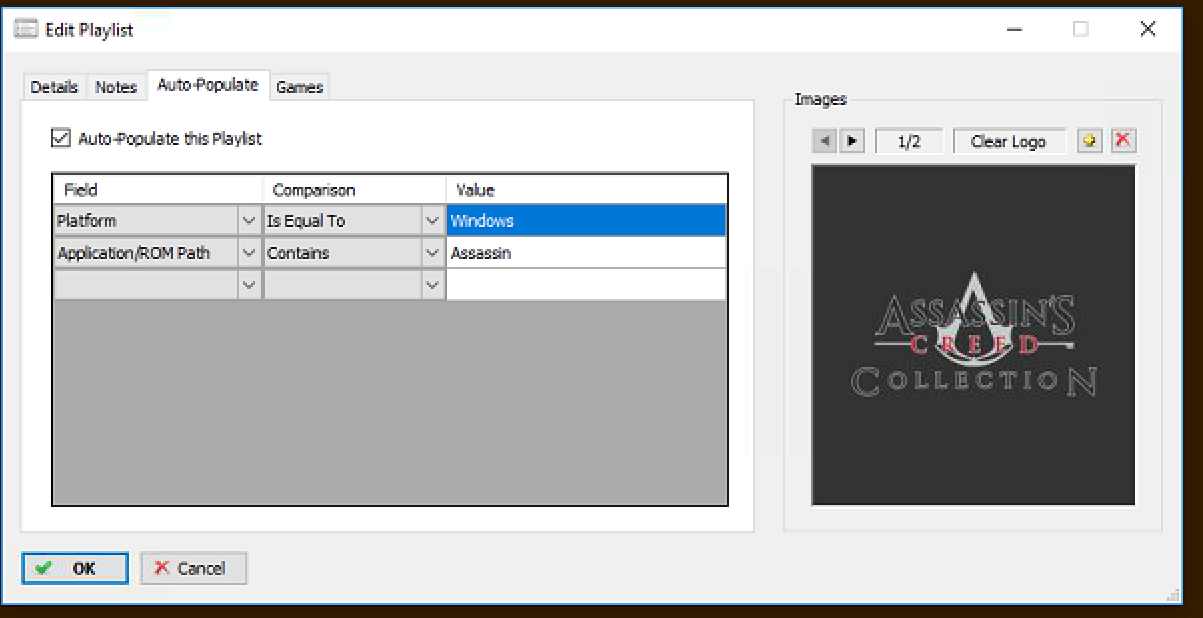Click the Value column header
This screenshot has width=1203, height=618.
click(586, 190)
